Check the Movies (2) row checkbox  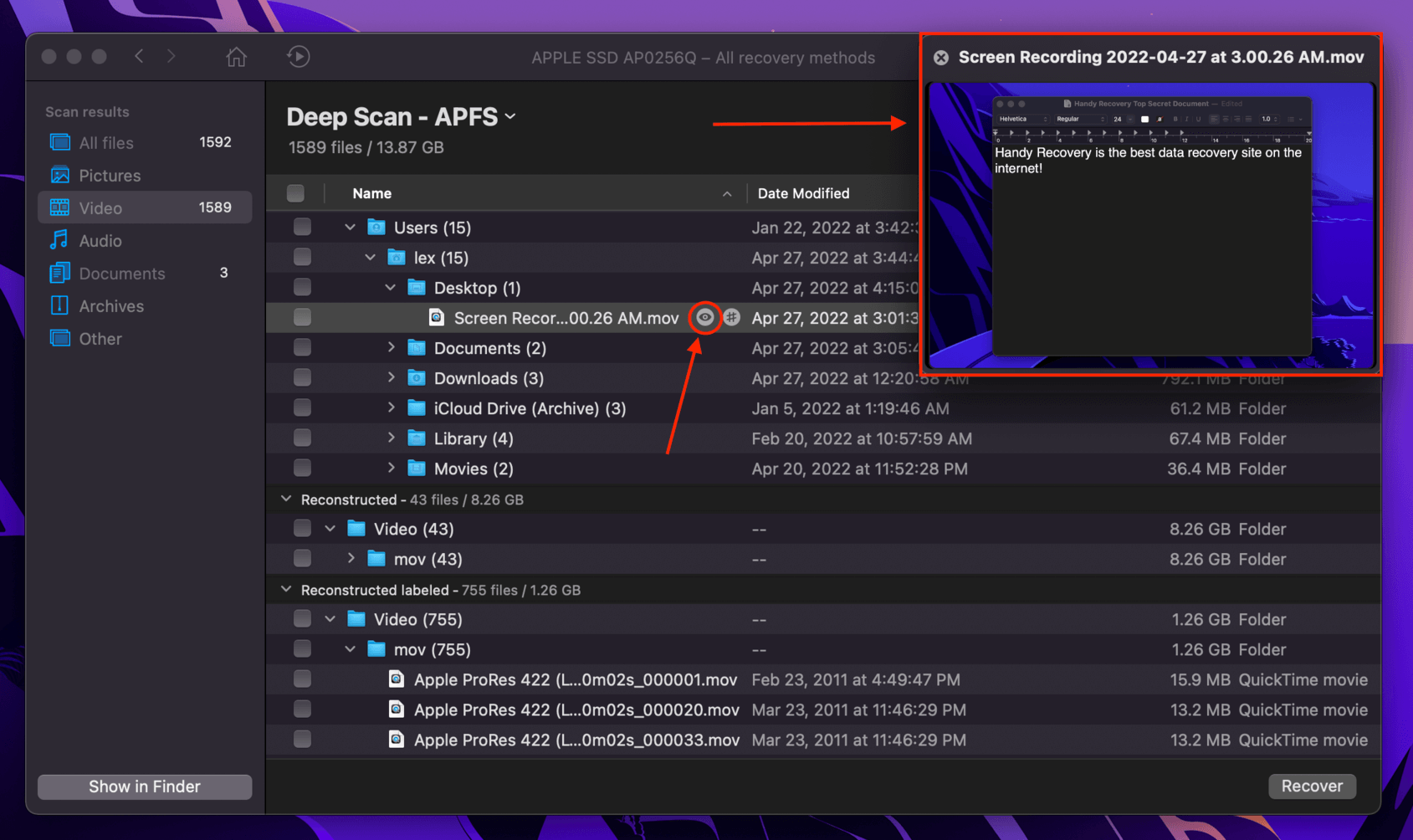(302, 468)
